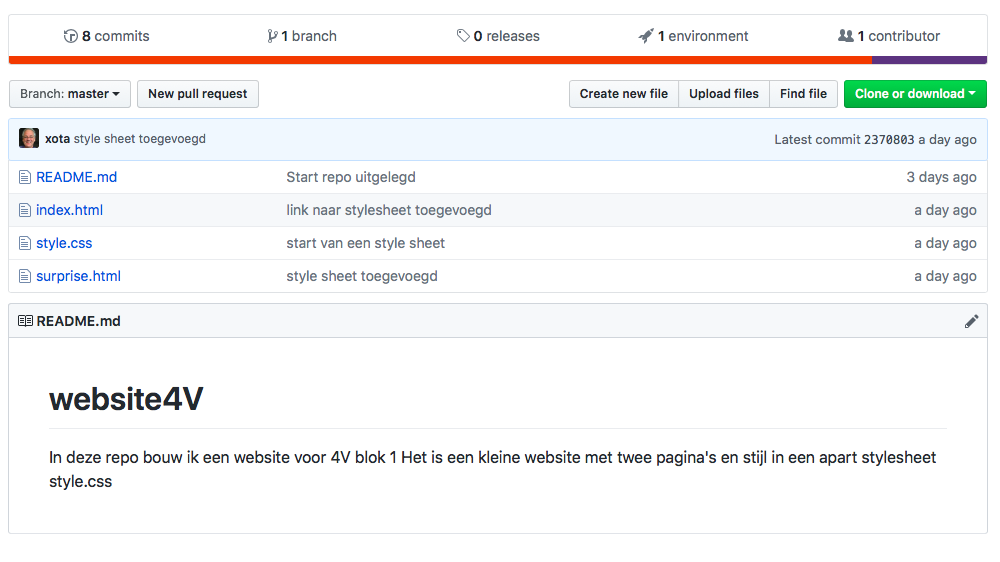Open commit hash 2370803

[889, 140]
